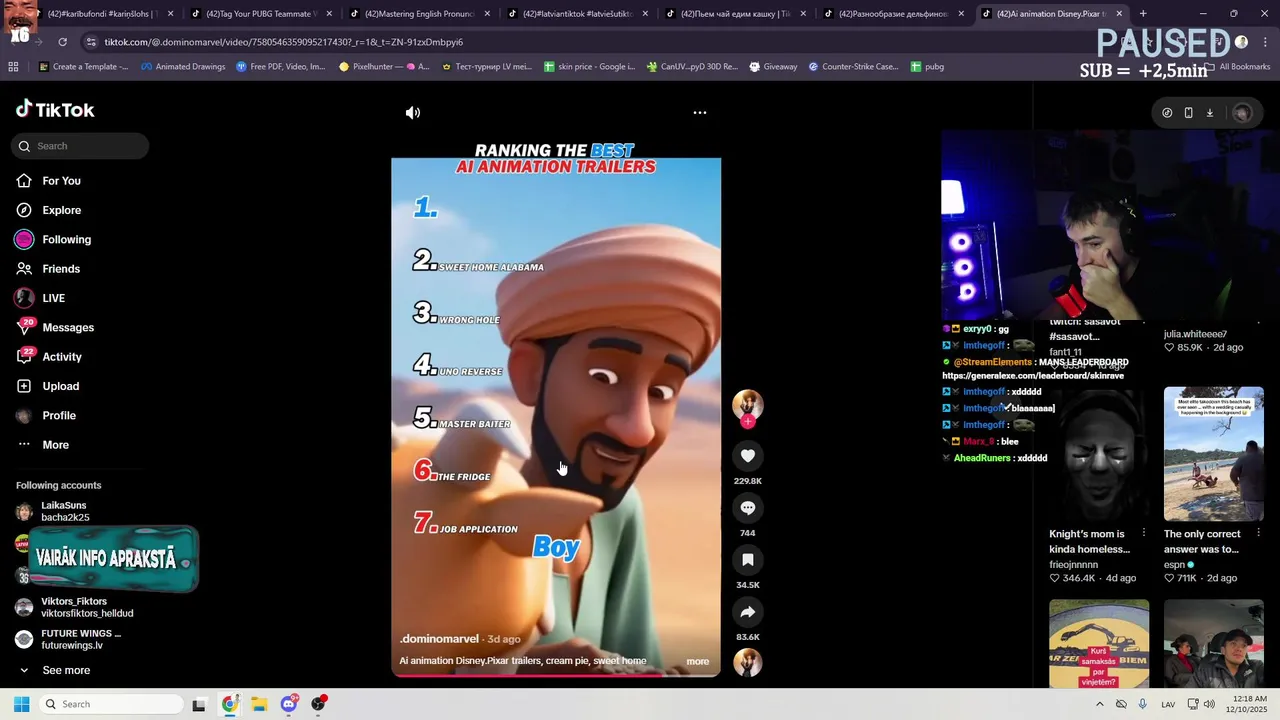Open .dominomarvel username on video
Screen dimensions: 1280x720
coord(439,639)
